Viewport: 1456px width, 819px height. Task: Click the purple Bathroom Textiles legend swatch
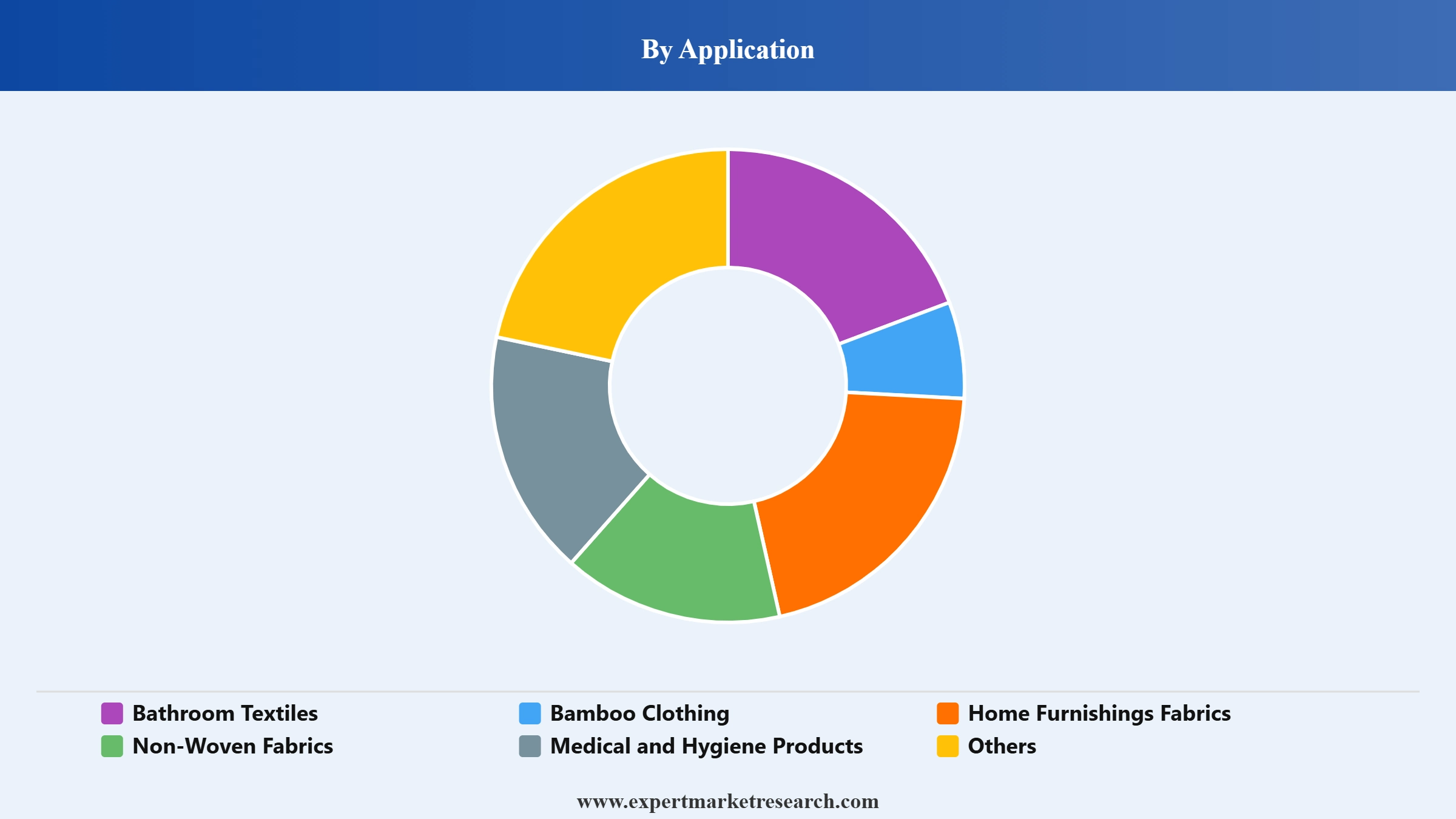[x=112, y=713]
